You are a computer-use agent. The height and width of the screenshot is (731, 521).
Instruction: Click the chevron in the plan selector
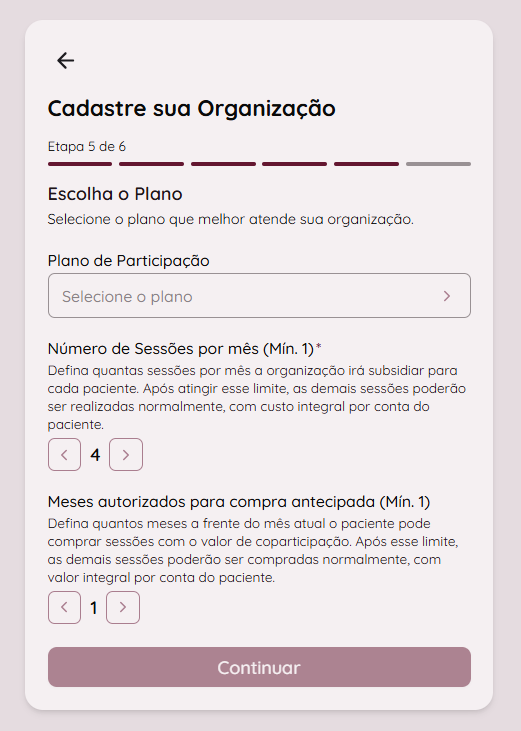(447, 296)
